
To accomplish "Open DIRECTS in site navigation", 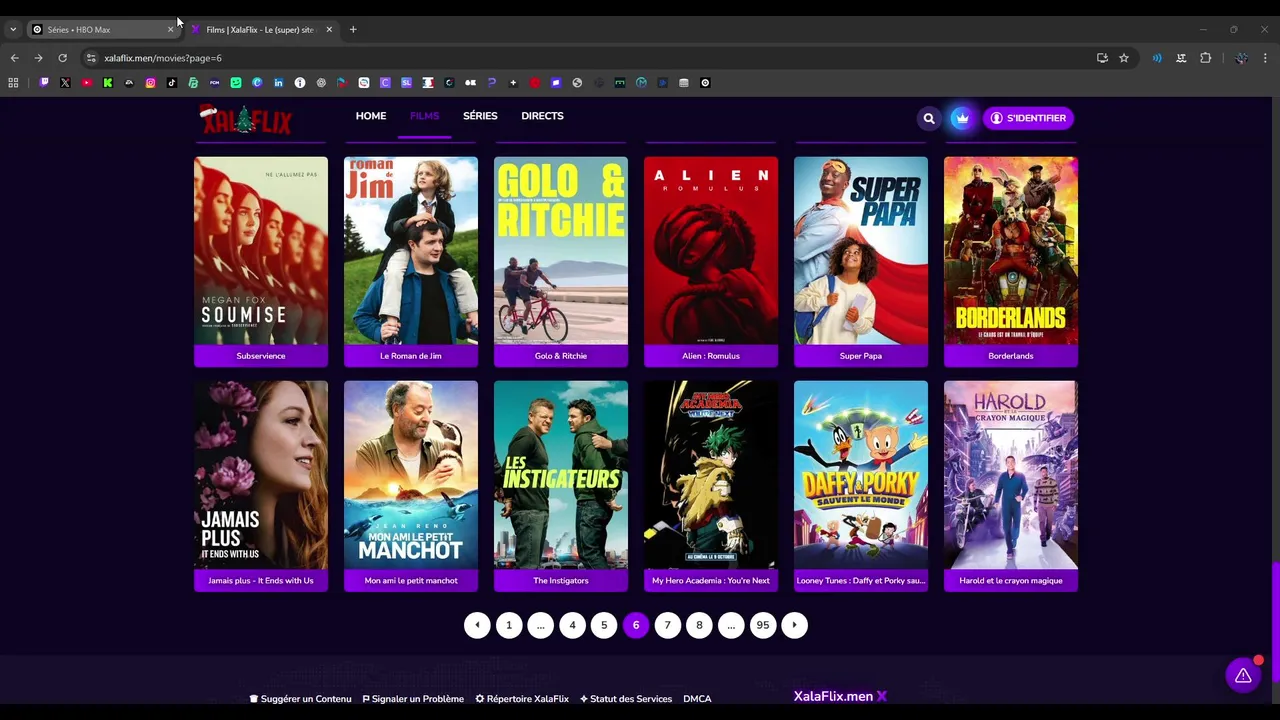I will 542,116.
